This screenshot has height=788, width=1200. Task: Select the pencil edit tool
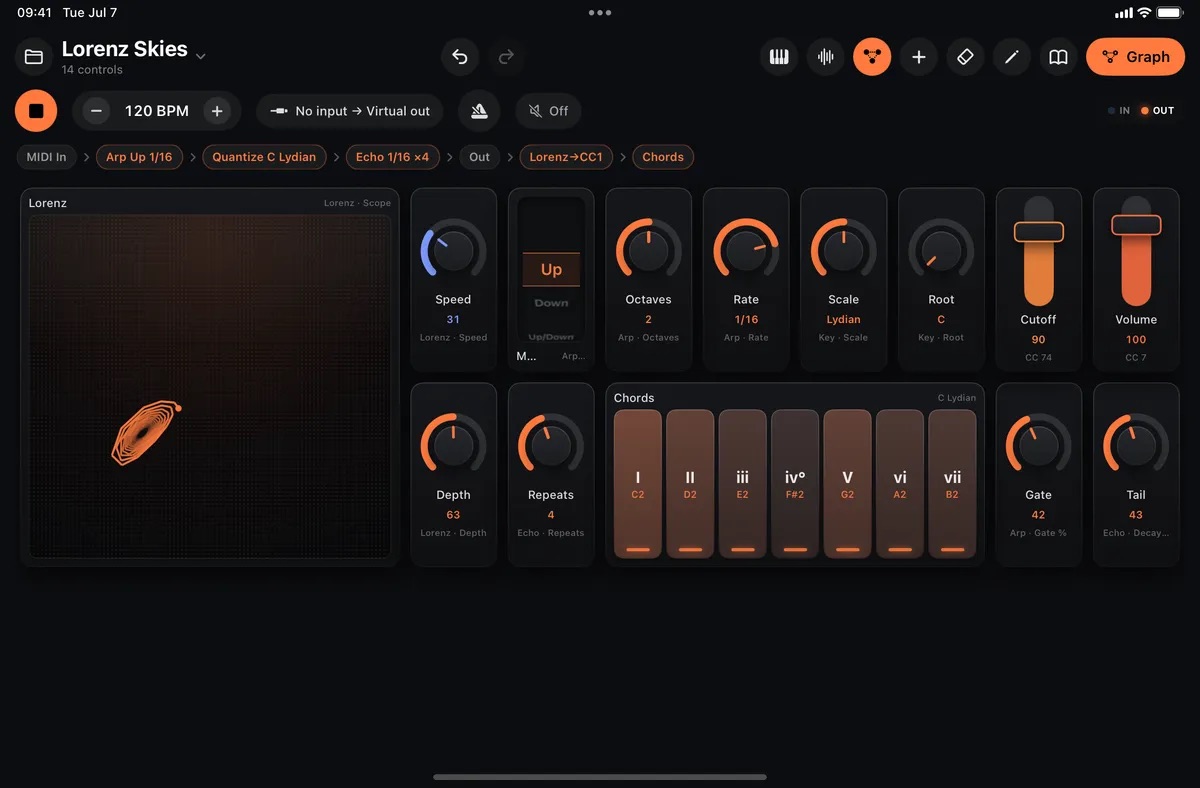coord(1012,57)
